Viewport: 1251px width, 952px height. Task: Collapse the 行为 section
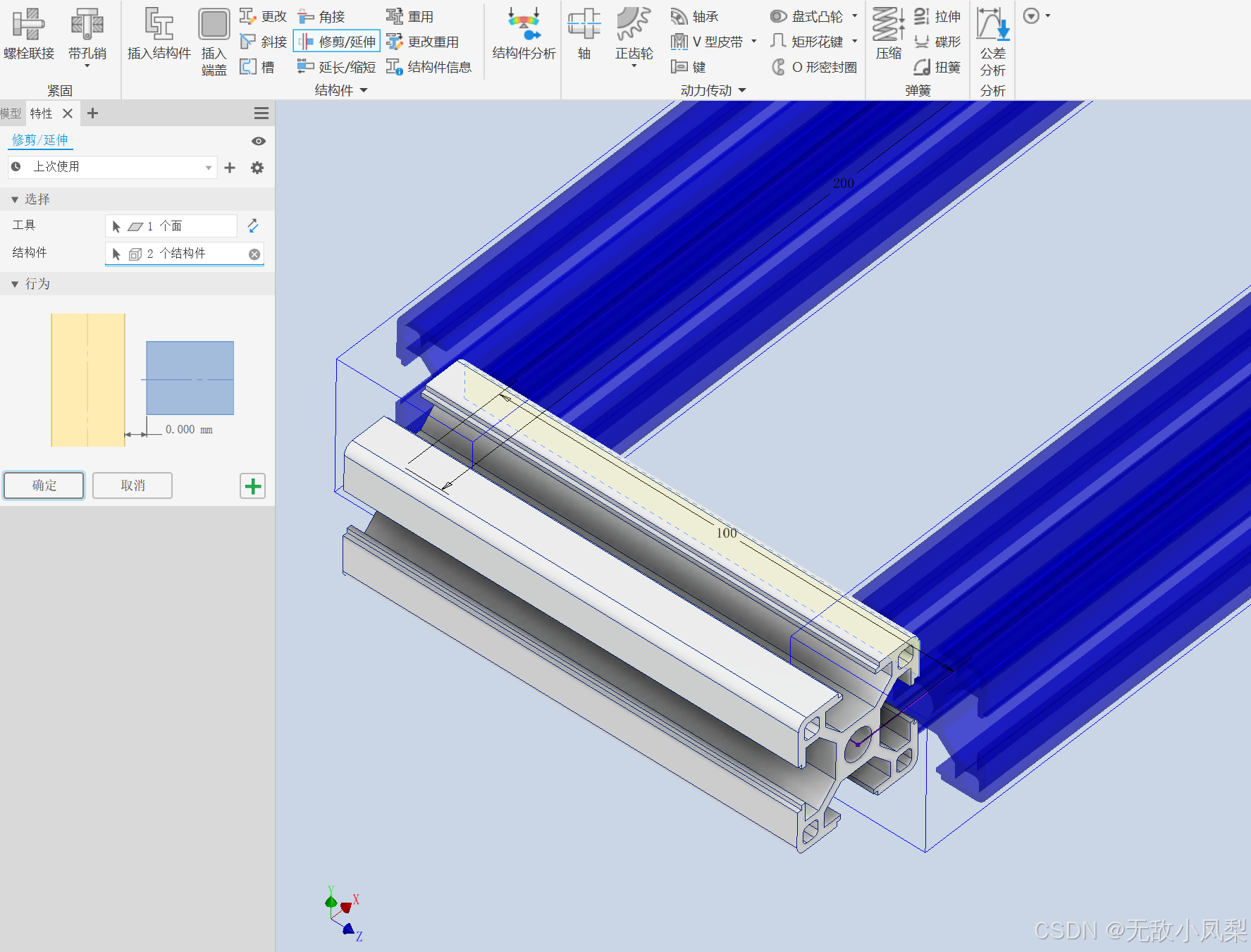15,284
